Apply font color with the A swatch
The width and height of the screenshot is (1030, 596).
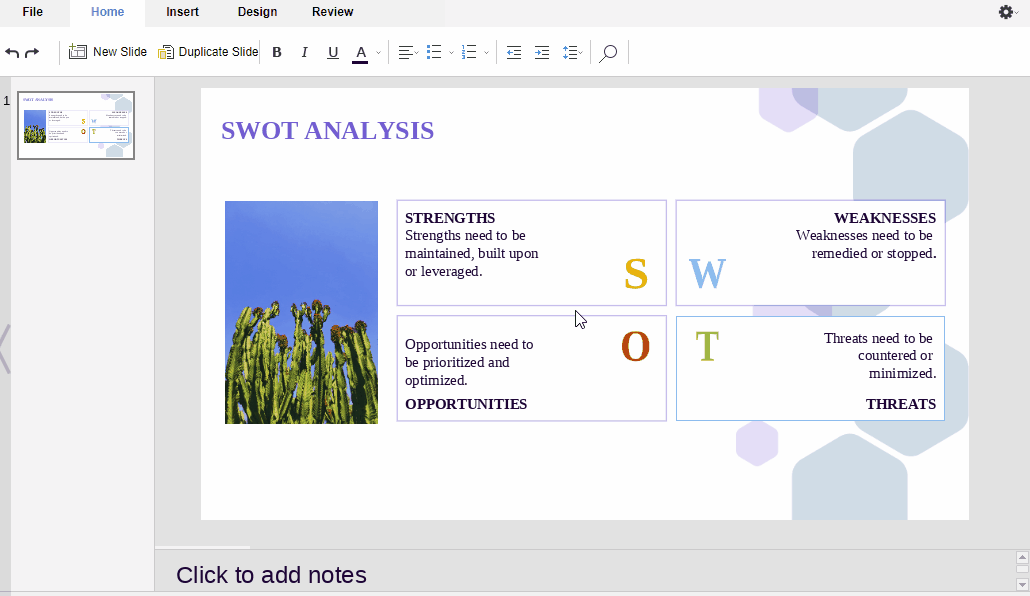point(360,53)
